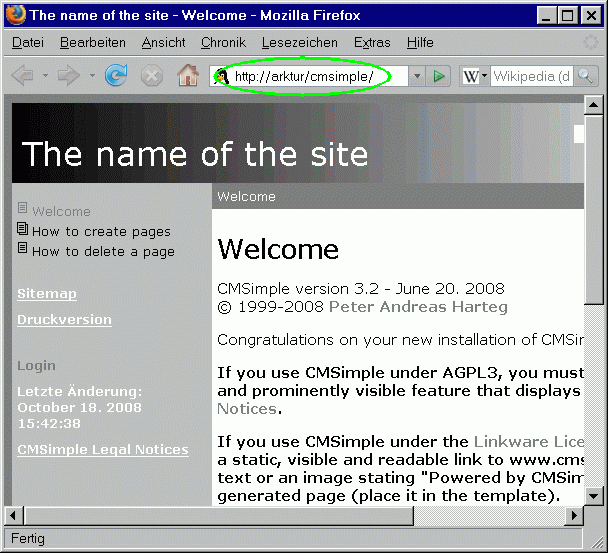Open the Peter Andreas Harteg link

pos(418,307)
